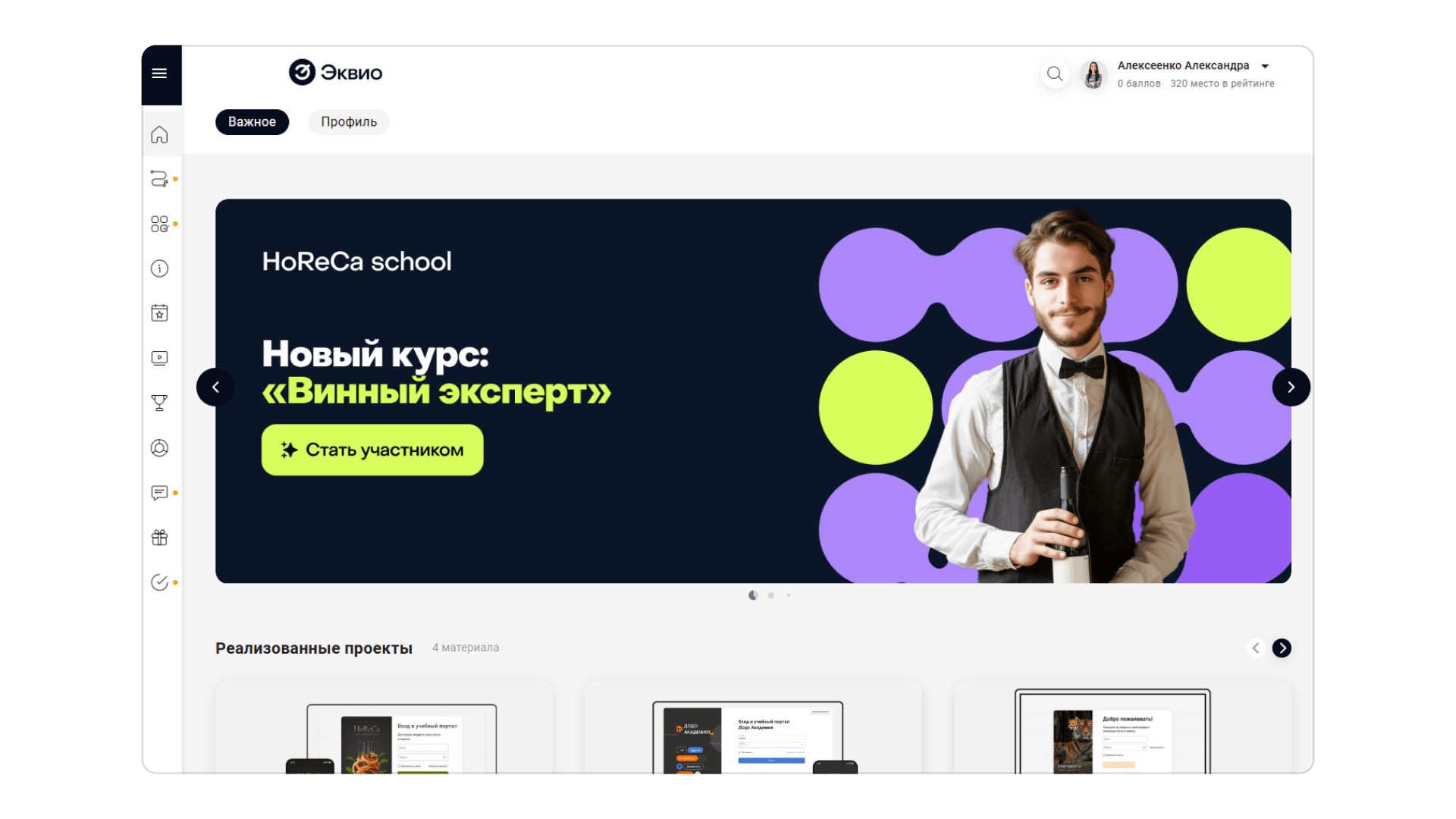1456x819 pixels.
Task: Open the lifebuoy support icon in sidebar
Action: [x=159, y=448]
